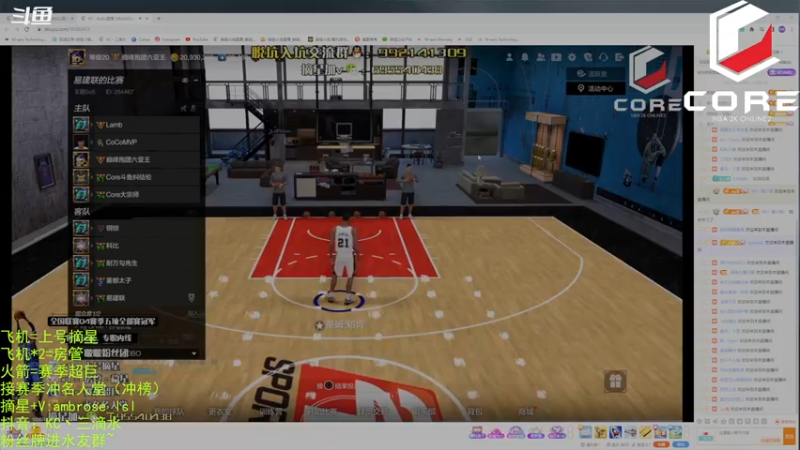The height and width of the screenshot is (450, 800).
Task: Open the YouTube bookmark
Action: coord(197,39)
